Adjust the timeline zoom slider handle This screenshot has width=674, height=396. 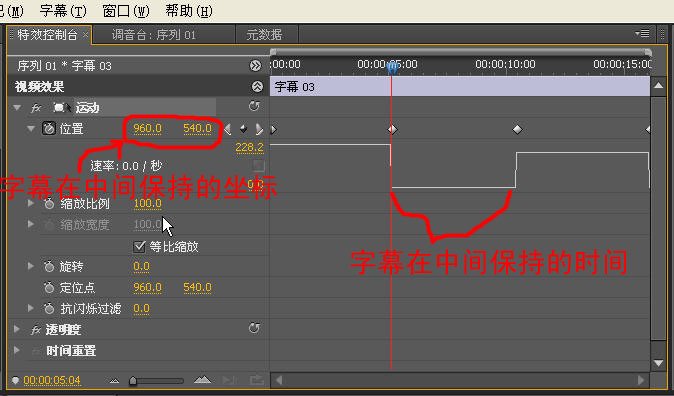(x=133, y=381)
